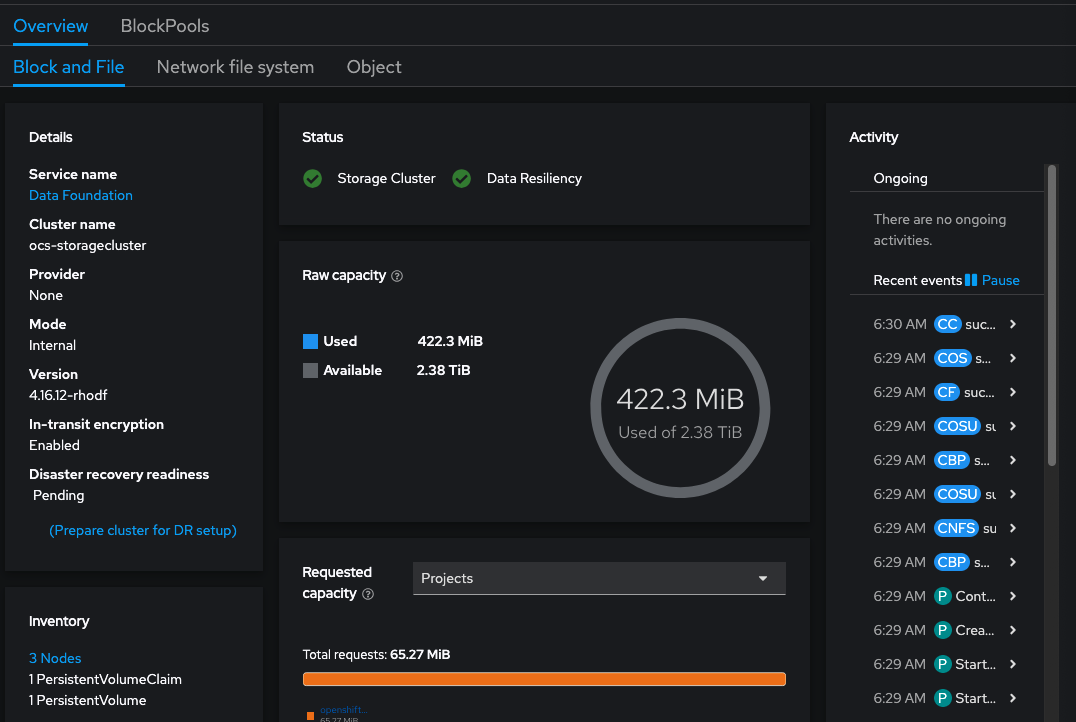Click the Data Resiliency green check icon
This screenshot has height=722, width=1076.
click(x=462, y=178)
